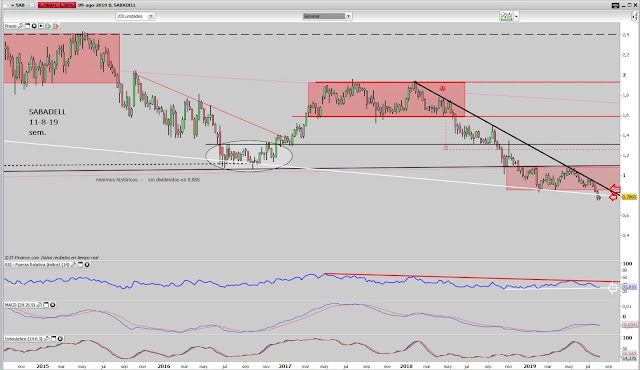Close the RSI indicator panel with round icon

pos(87,265)
